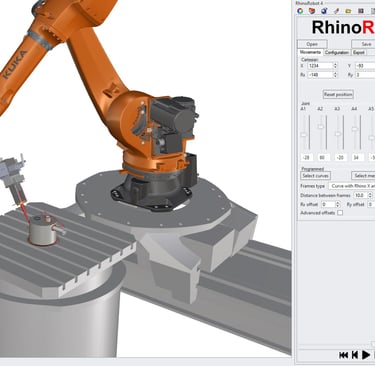Enable the Advanced offsets checkbox
This screenshot has width=375, height=366.
click(340, 213)
